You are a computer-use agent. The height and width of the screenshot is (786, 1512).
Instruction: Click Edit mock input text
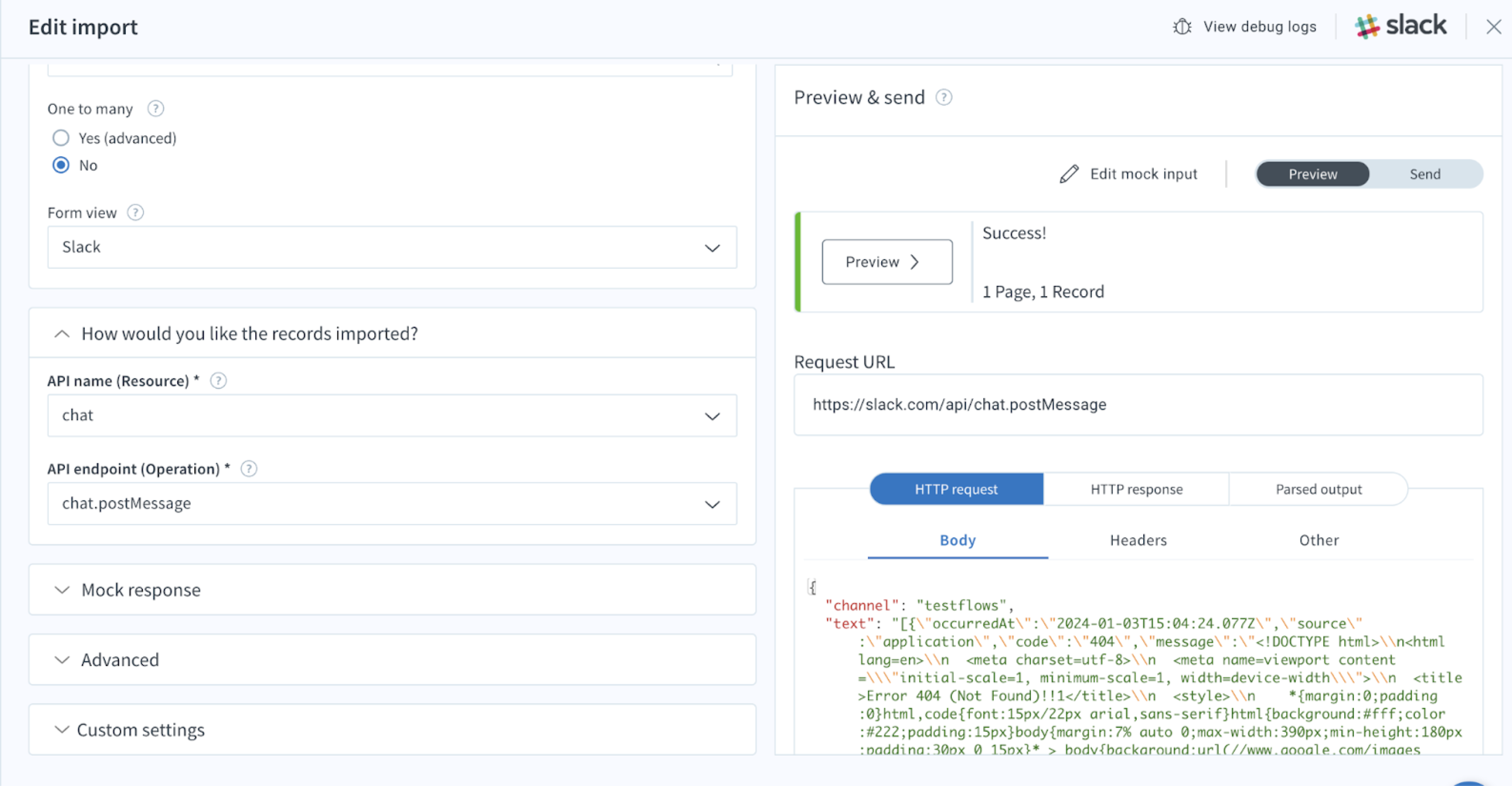tap(1143, 174)
